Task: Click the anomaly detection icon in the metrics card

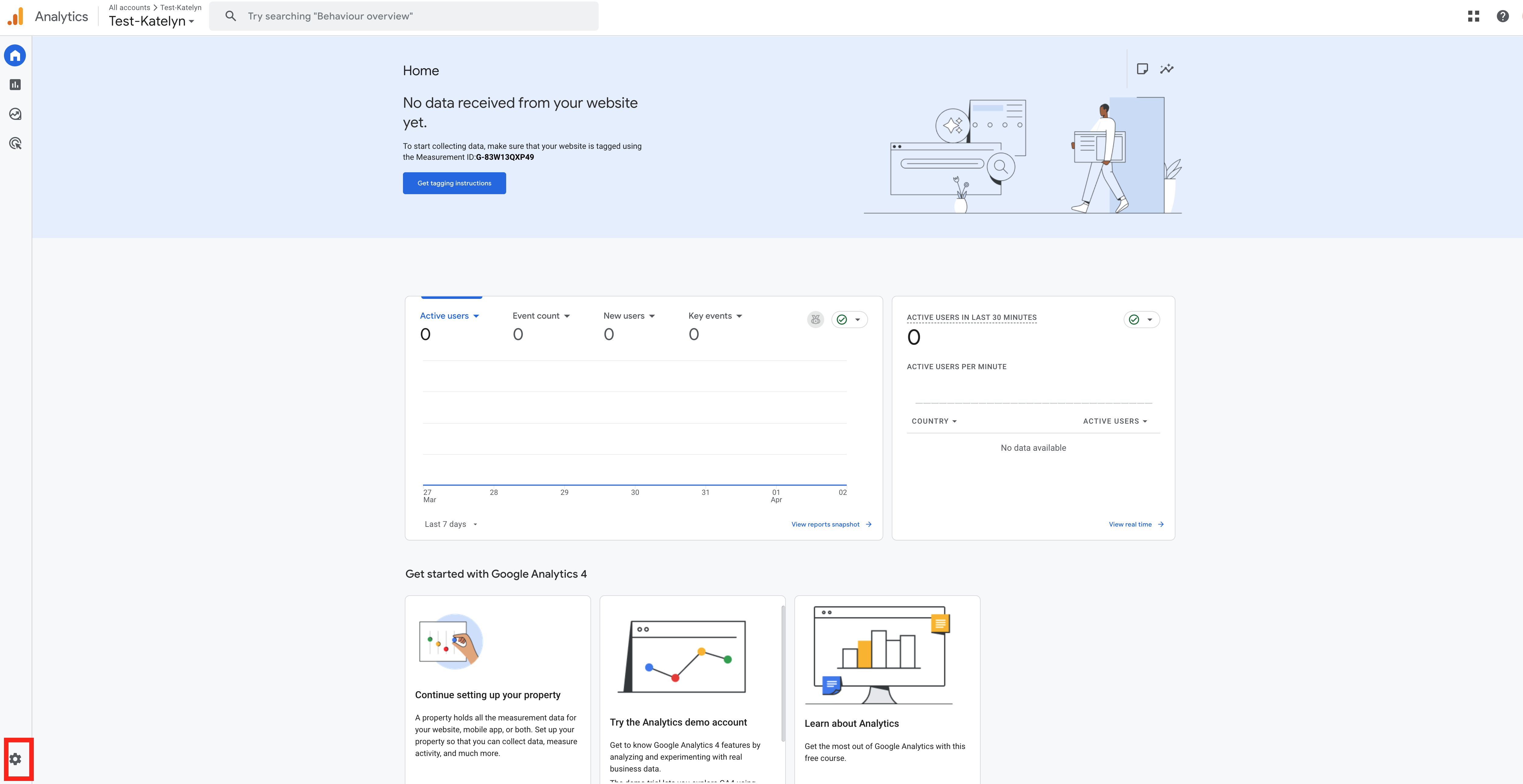Action: click(x=815, y=319)
